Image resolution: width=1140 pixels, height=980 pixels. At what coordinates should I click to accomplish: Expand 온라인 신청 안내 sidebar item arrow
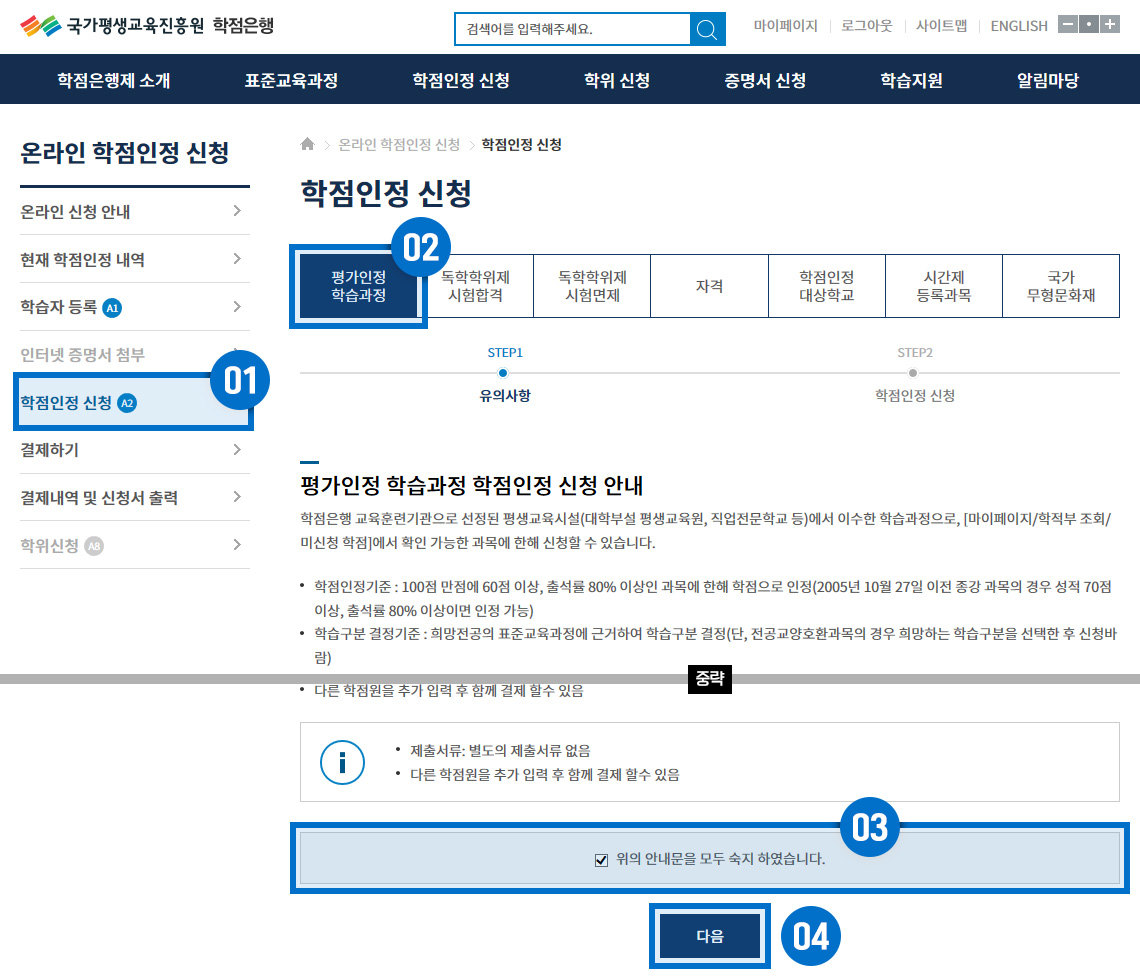[x=237, y=211]
